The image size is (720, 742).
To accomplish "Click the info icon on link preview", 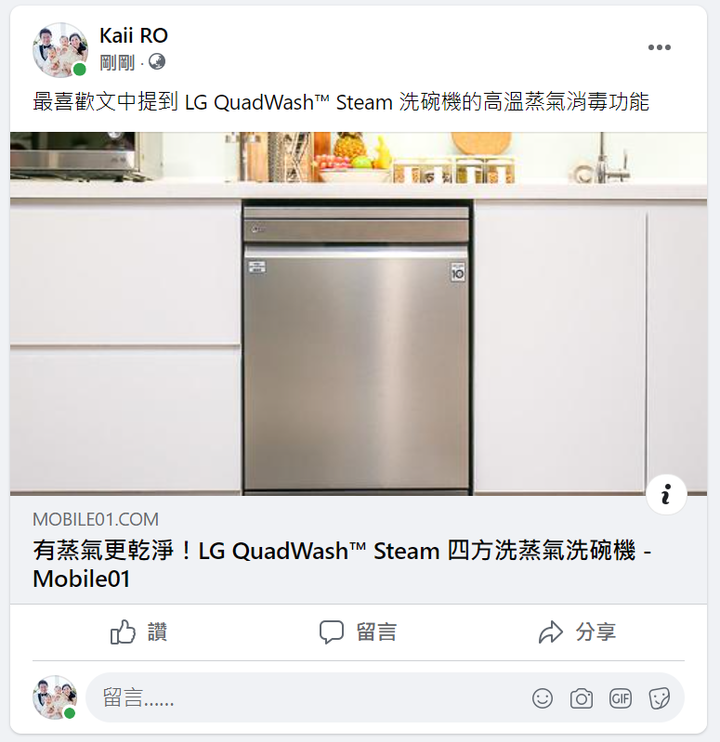I will [x=666, y=495].
